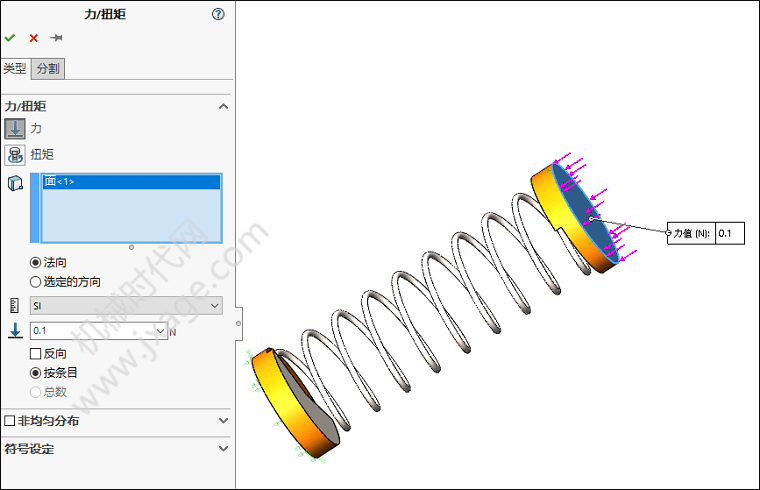This screenshot has height=490, width=760.
Task: Click the face selection cube icon
Action: pyautogui.click(x=15, y=184)
